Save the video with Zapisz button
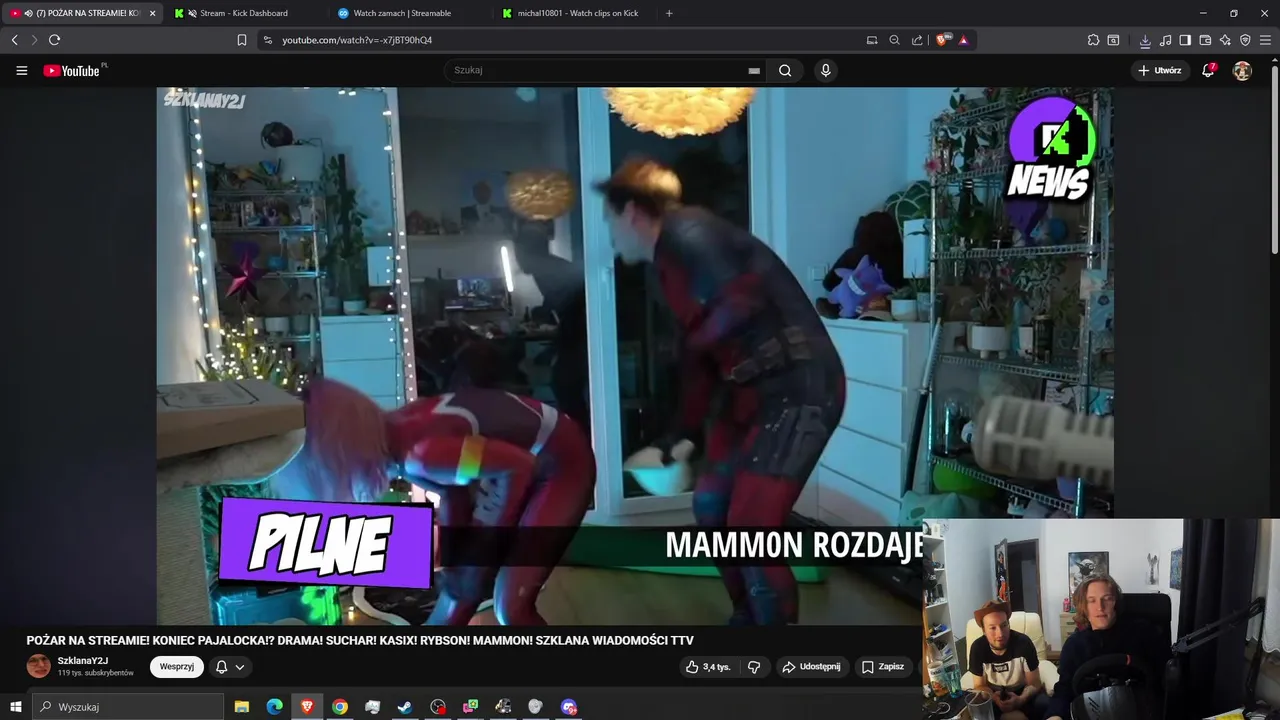Screen dimensions: 1280x720 point(883,667)
